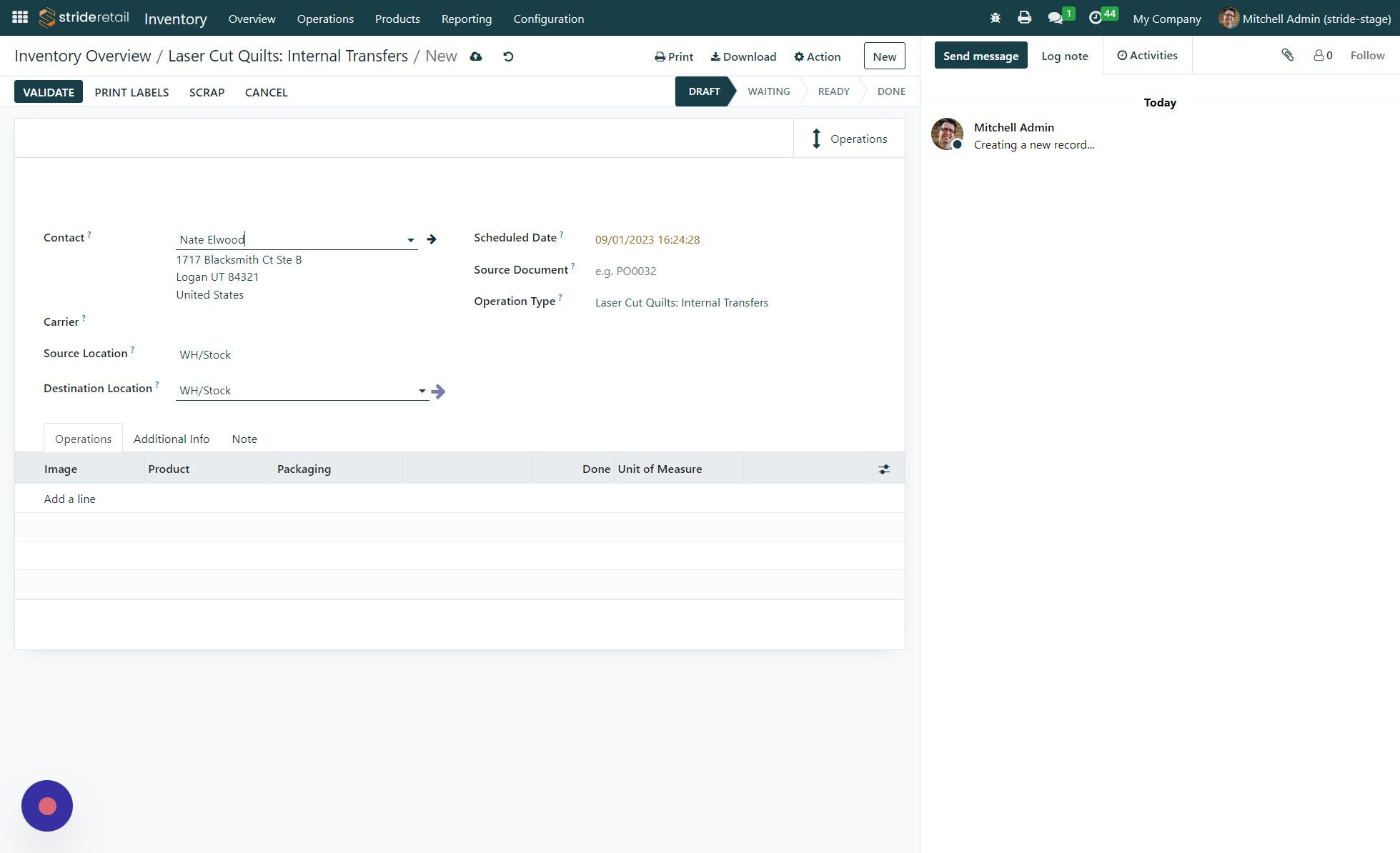
Task: Select the DONE status stage
Action: (891, 91)
